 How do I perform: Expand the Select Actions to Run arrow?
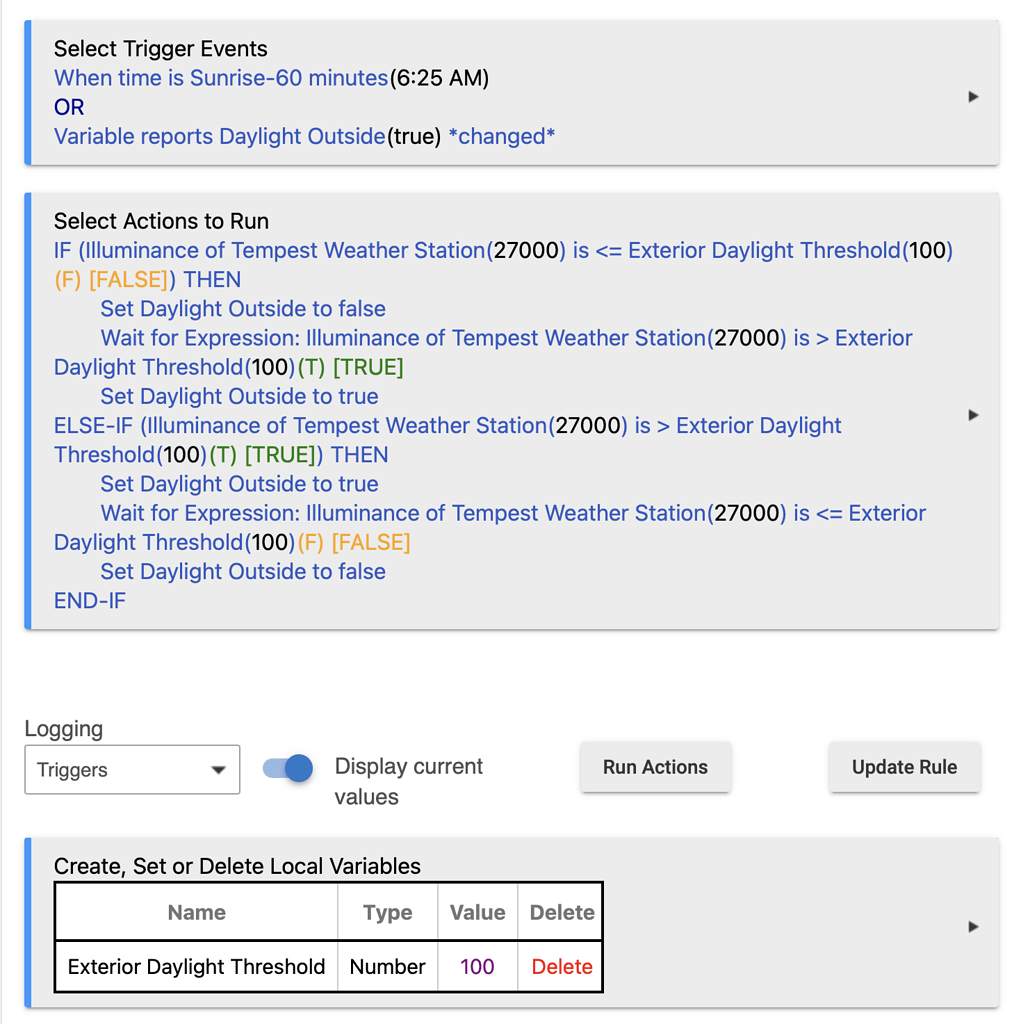(973, 415)
